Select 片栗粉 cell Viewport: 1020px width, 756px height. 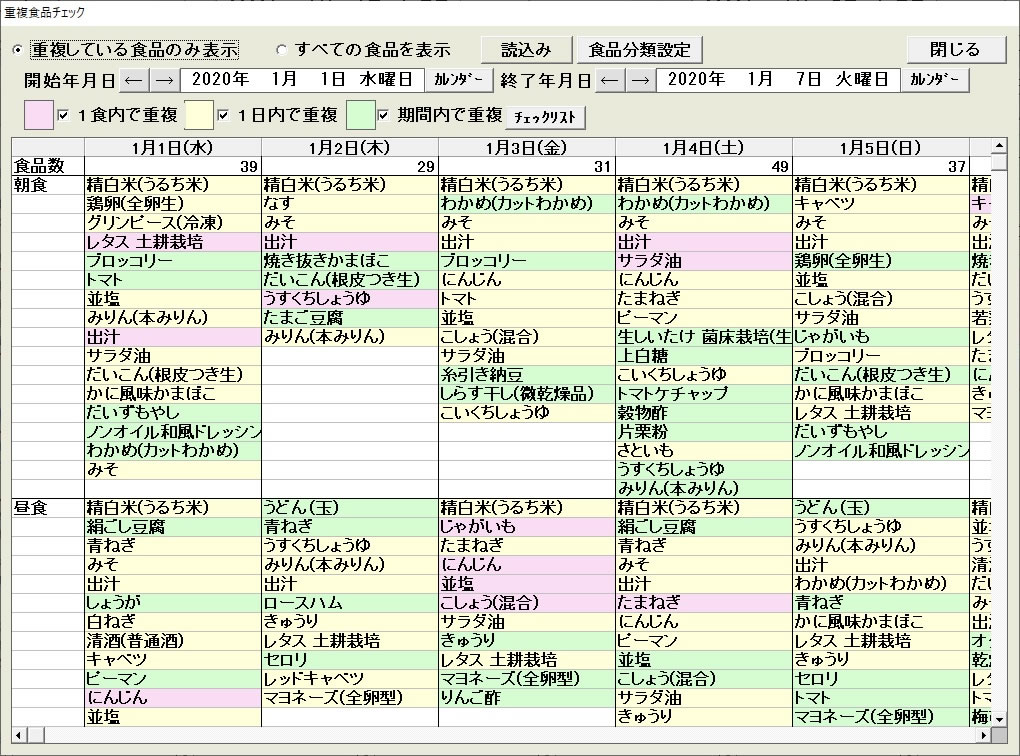[x=704, y=432]
